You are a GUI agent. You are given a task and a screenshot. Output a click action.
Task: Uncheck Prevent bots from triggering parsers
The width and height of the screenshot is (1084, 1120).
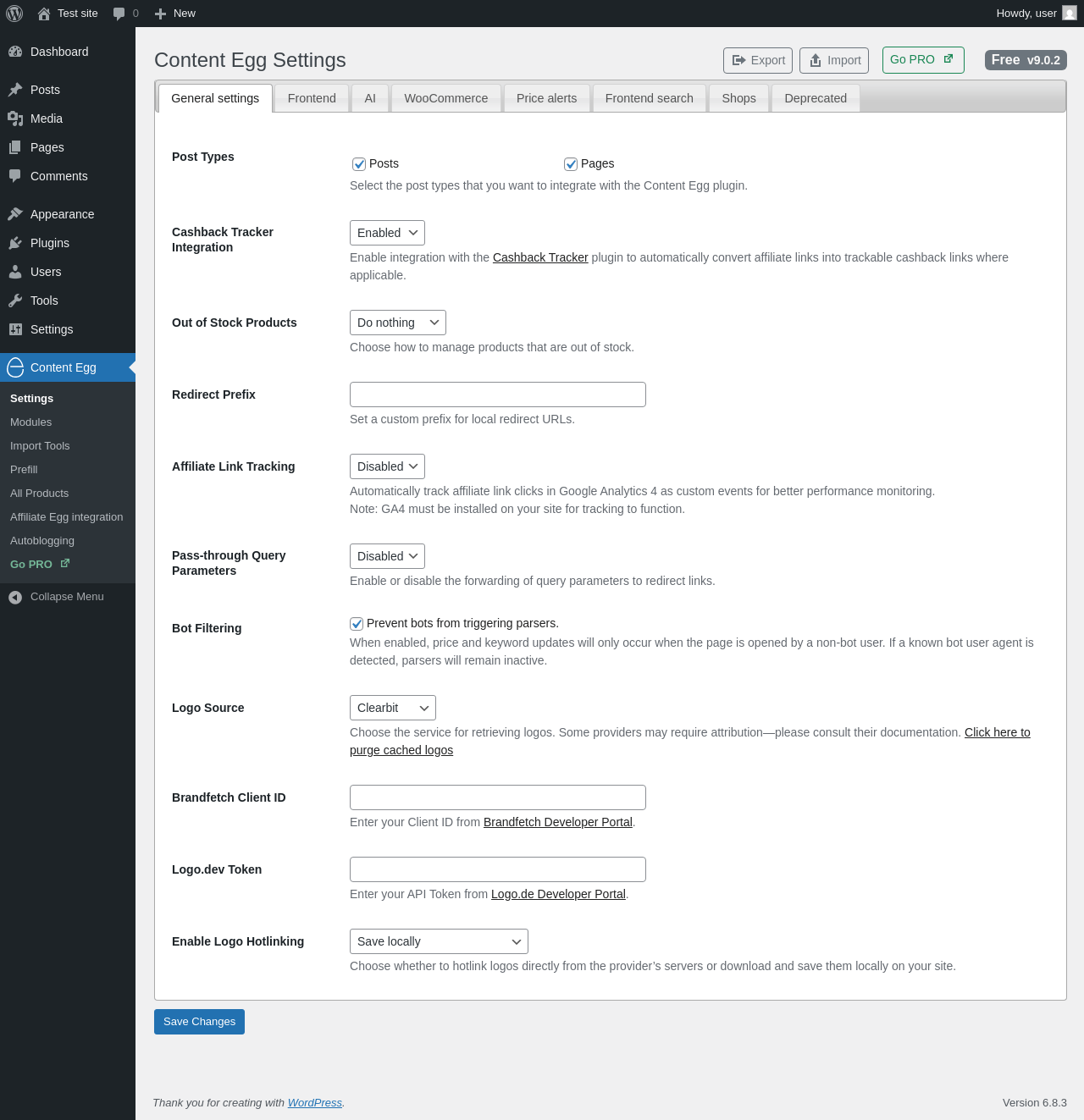click(x=357, y=624)
